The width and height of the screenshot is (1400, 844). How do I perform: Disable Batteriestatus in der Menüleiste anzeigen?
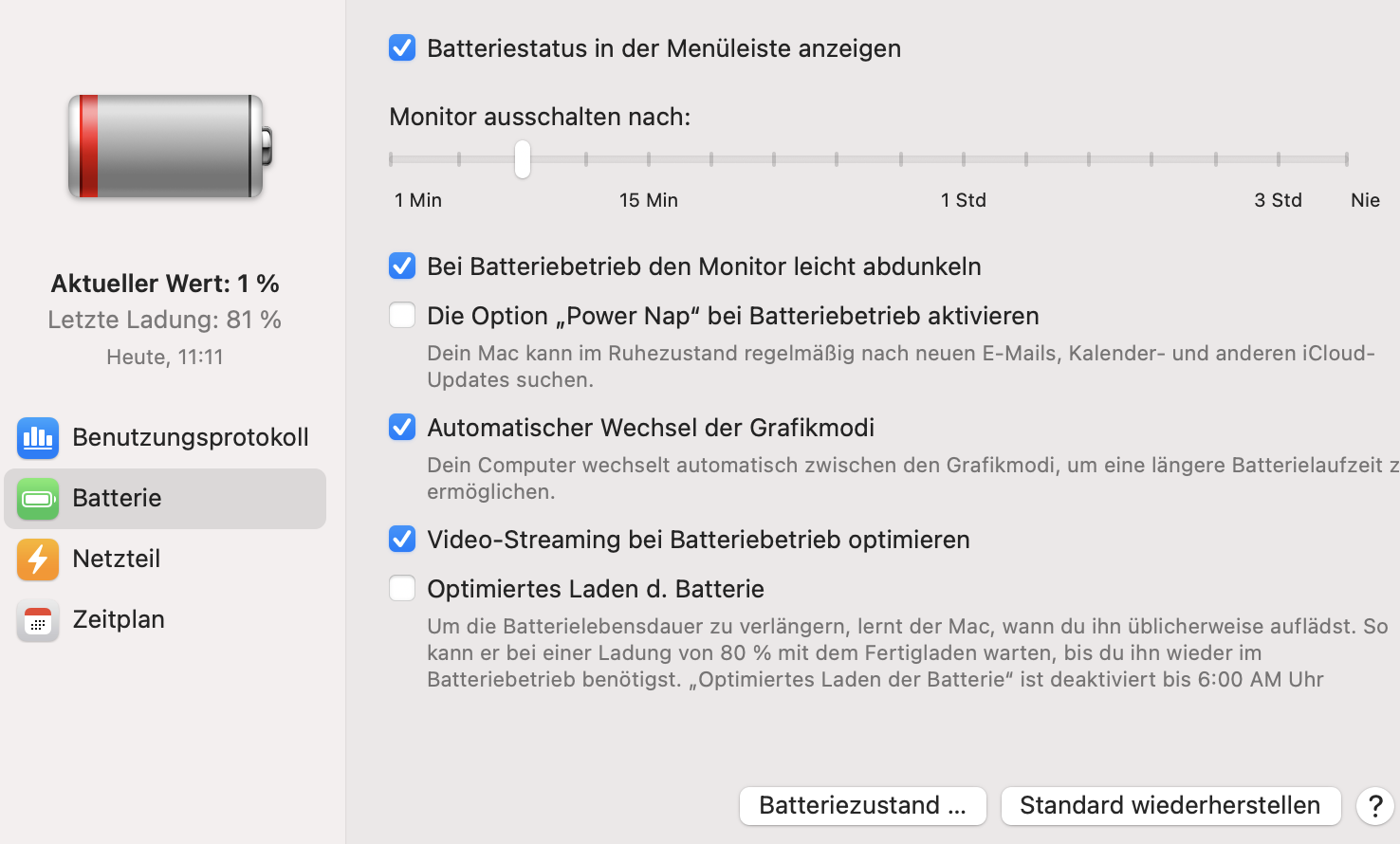[402, 47]
